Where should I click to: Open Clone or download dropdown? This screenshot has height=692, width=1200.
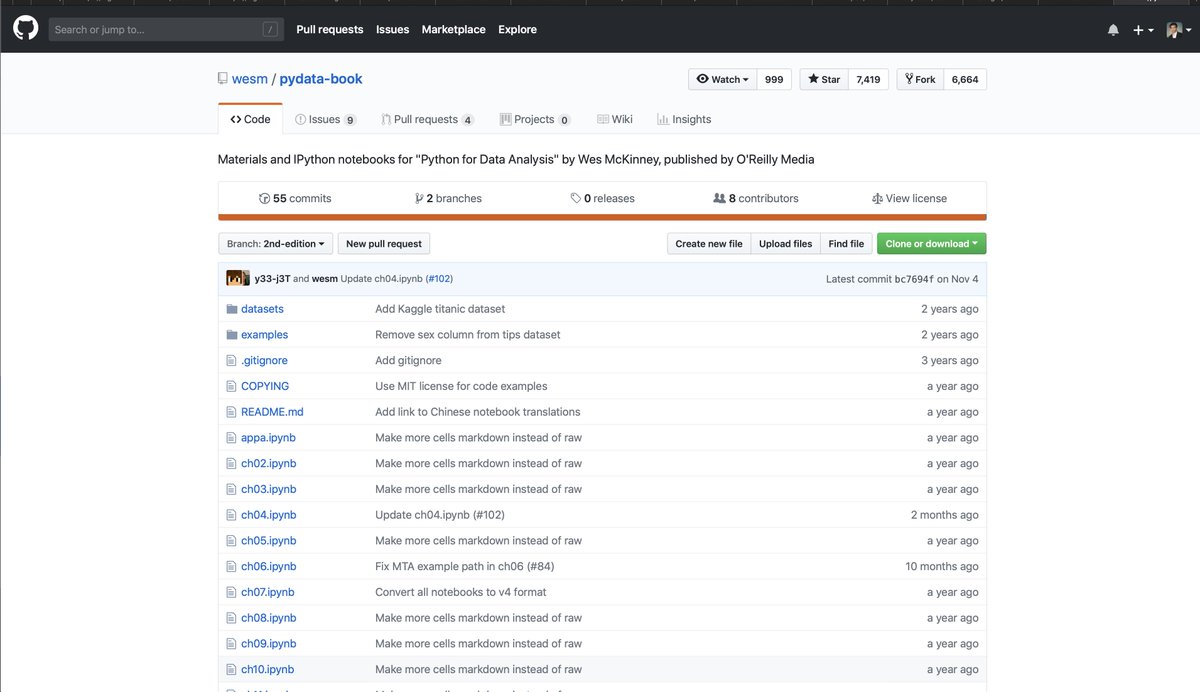(932, 243)
